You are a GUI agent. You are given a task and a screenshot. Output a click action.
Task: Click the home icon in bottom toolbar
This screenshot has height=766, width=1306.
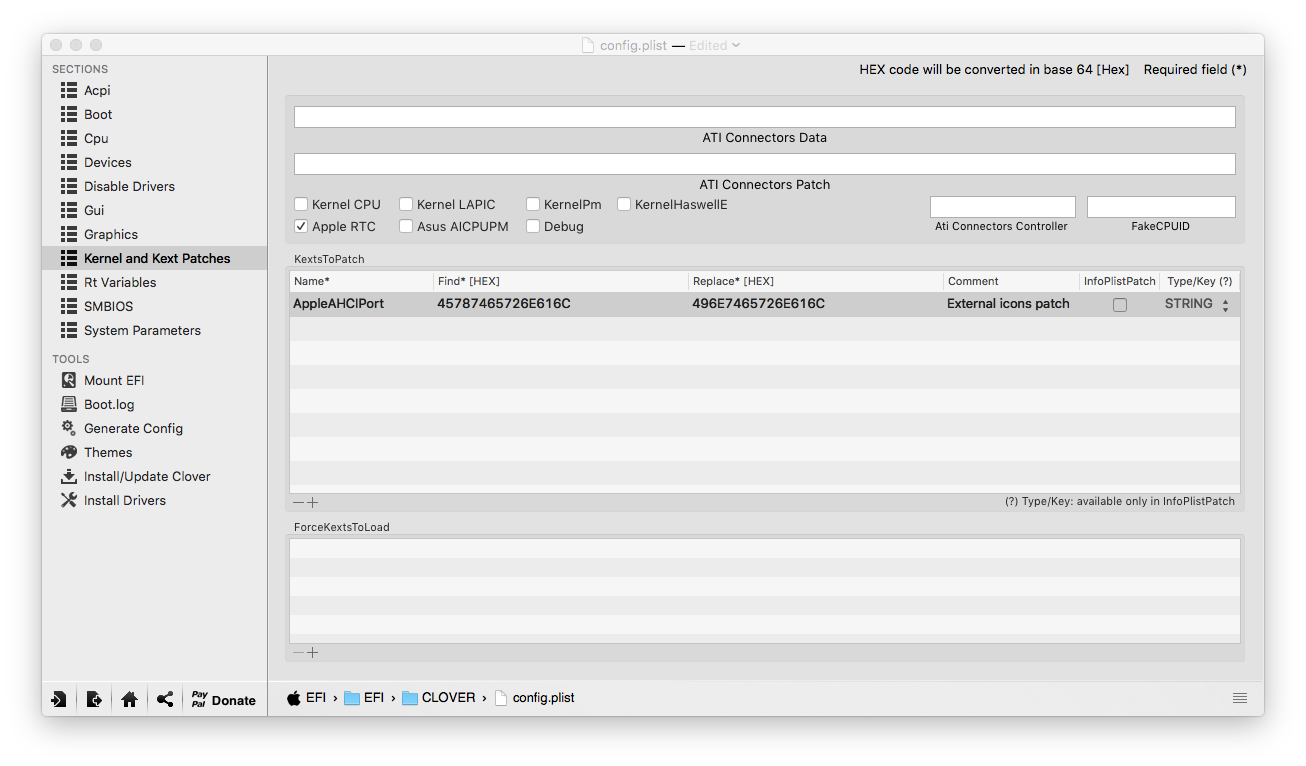[x=129, y=700]
